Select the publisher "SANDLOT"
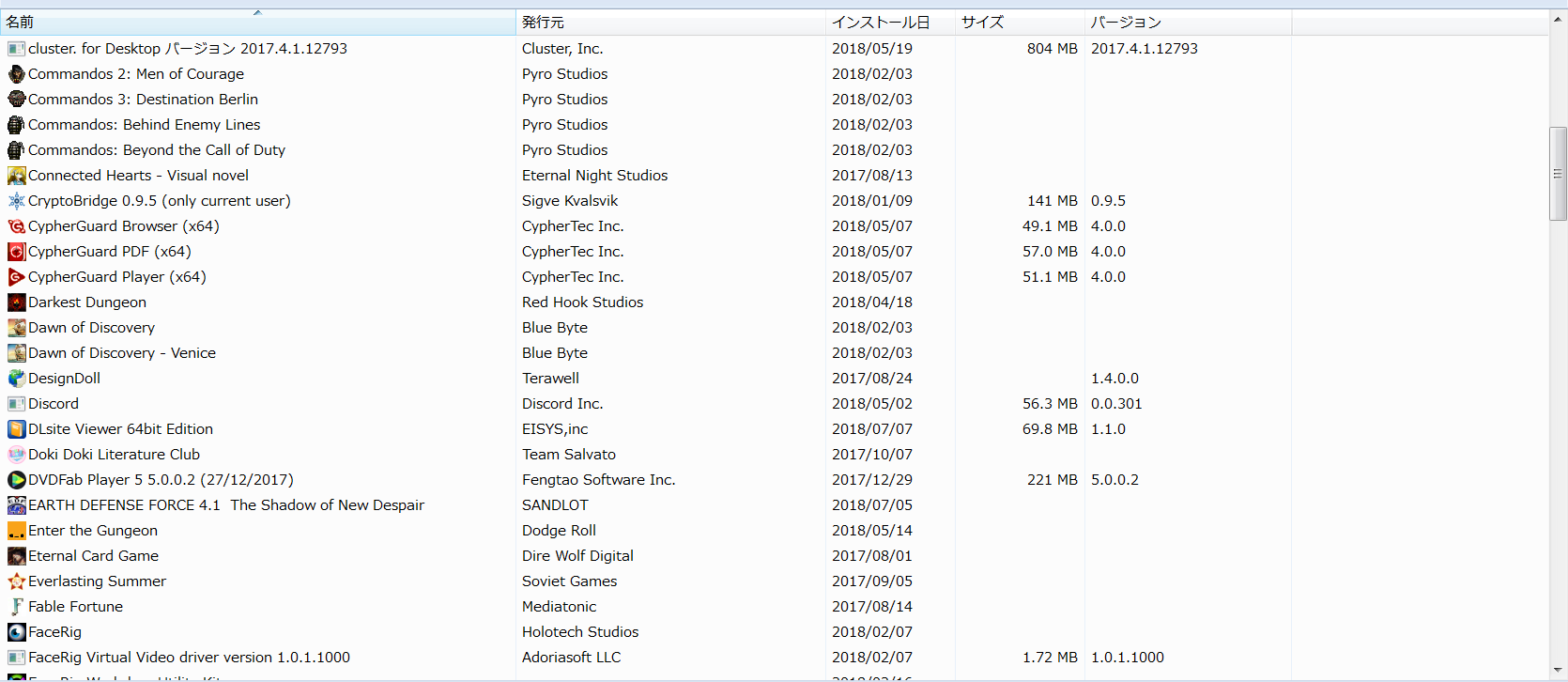The height and width of the screenshot is (682, 1568). click(x=555, y=505)
